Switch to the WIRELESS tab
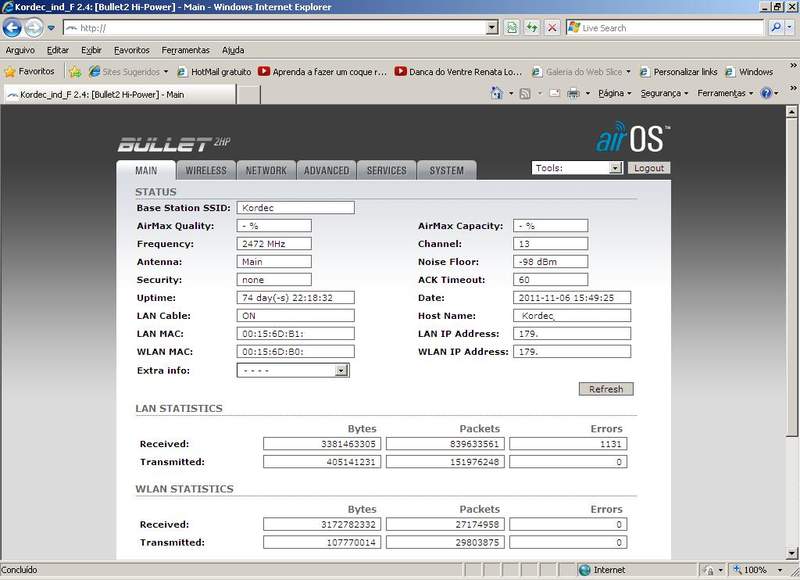This screenshot has height=580, width=800. [206, 170]
